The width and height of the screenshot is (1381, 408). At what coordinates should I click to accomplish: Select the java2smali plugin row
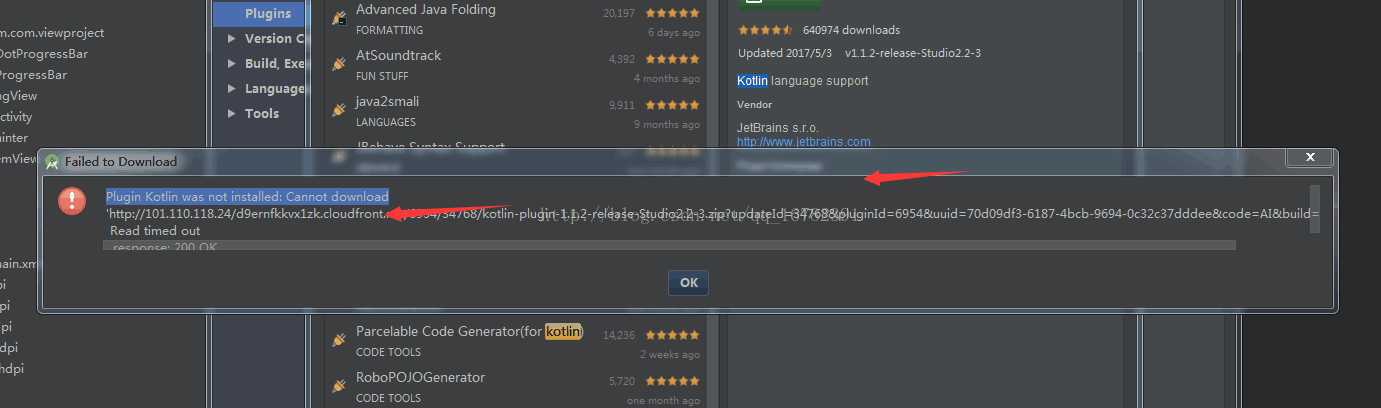pyautogui.click(x=515, y=111)
